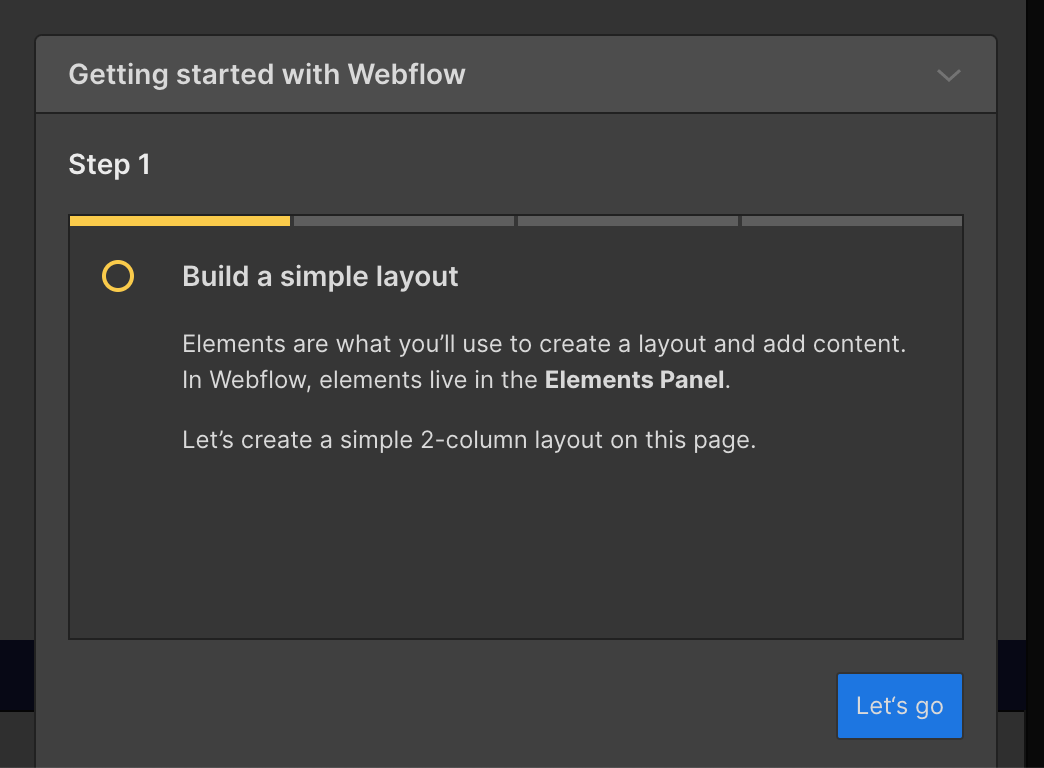This screenshot has width=1044, height=768.
Task: Select the yellow circle step indicator
Action: click(x=118, y=276)
